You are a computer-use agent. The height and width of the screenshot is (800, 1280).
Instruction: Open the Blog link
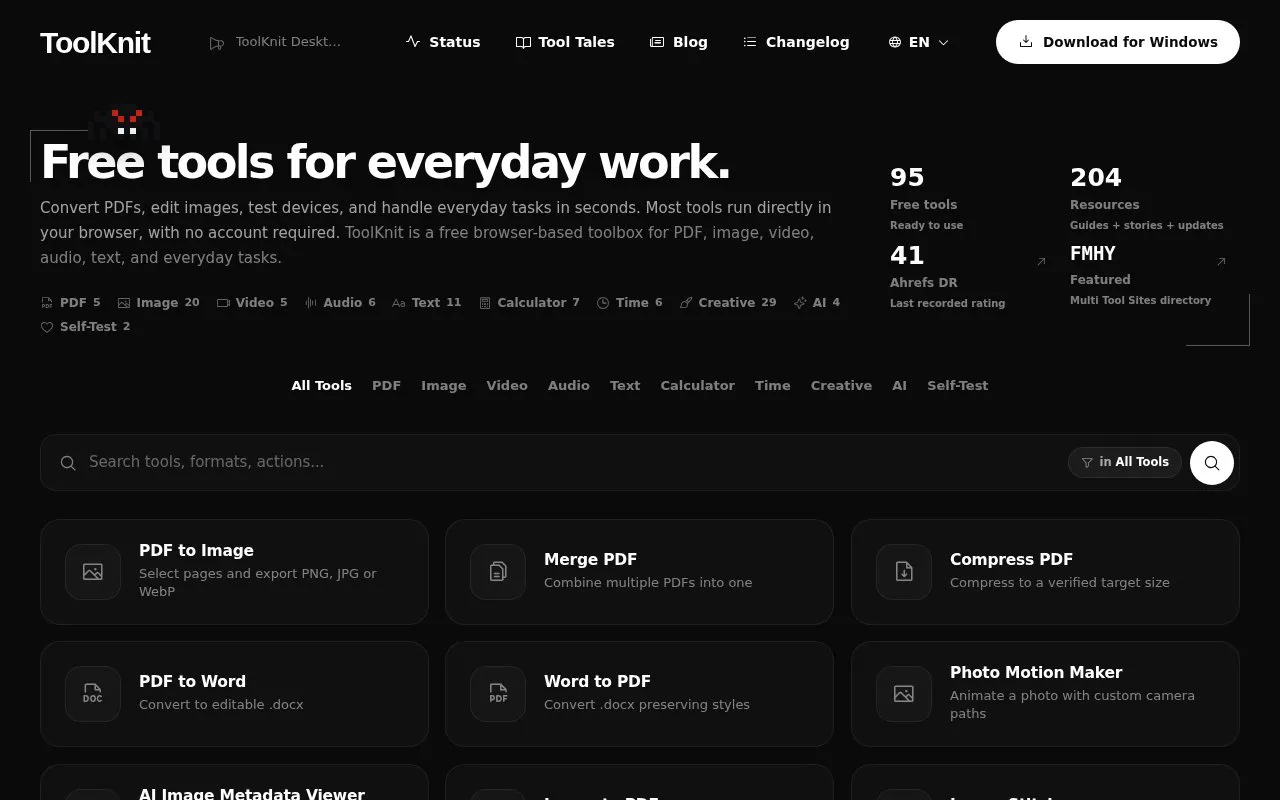coord(679,42)
